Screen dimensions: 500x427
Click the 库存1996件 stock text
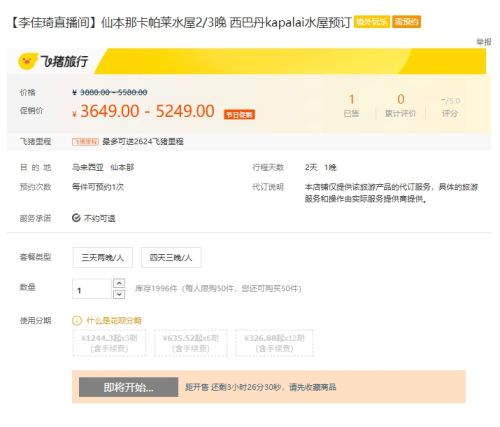(156, 288)
